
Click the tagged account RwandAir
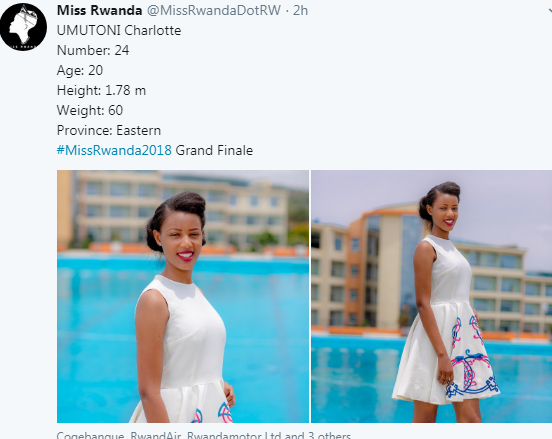pos(156,435)
